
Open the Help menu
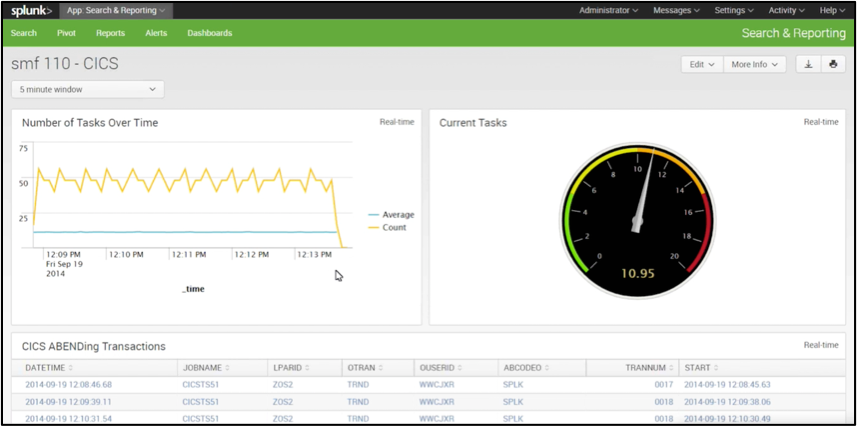click(832, 10)
